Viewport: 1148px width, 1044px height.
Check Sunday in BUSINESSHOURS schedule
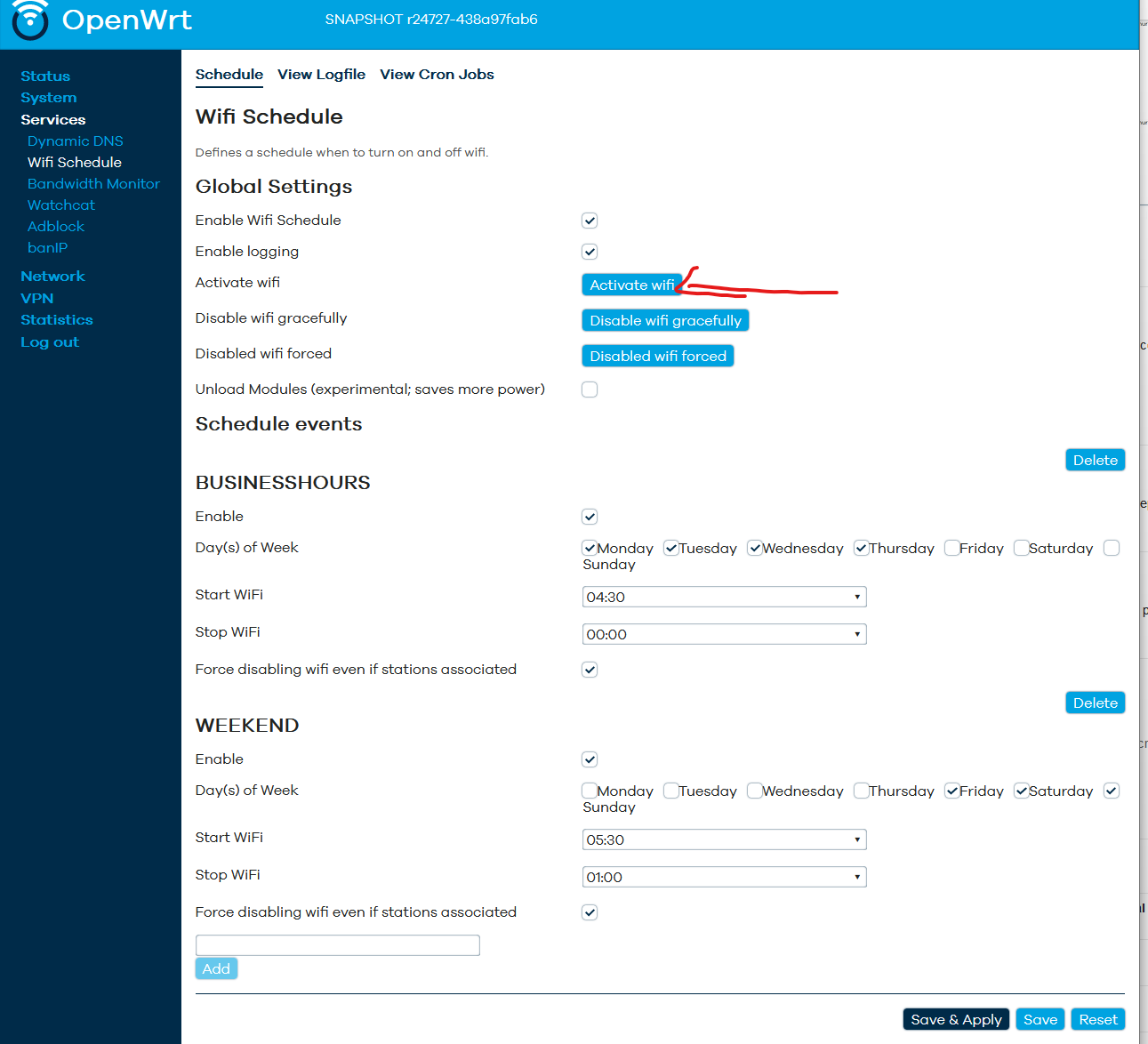click(1112, 548)
